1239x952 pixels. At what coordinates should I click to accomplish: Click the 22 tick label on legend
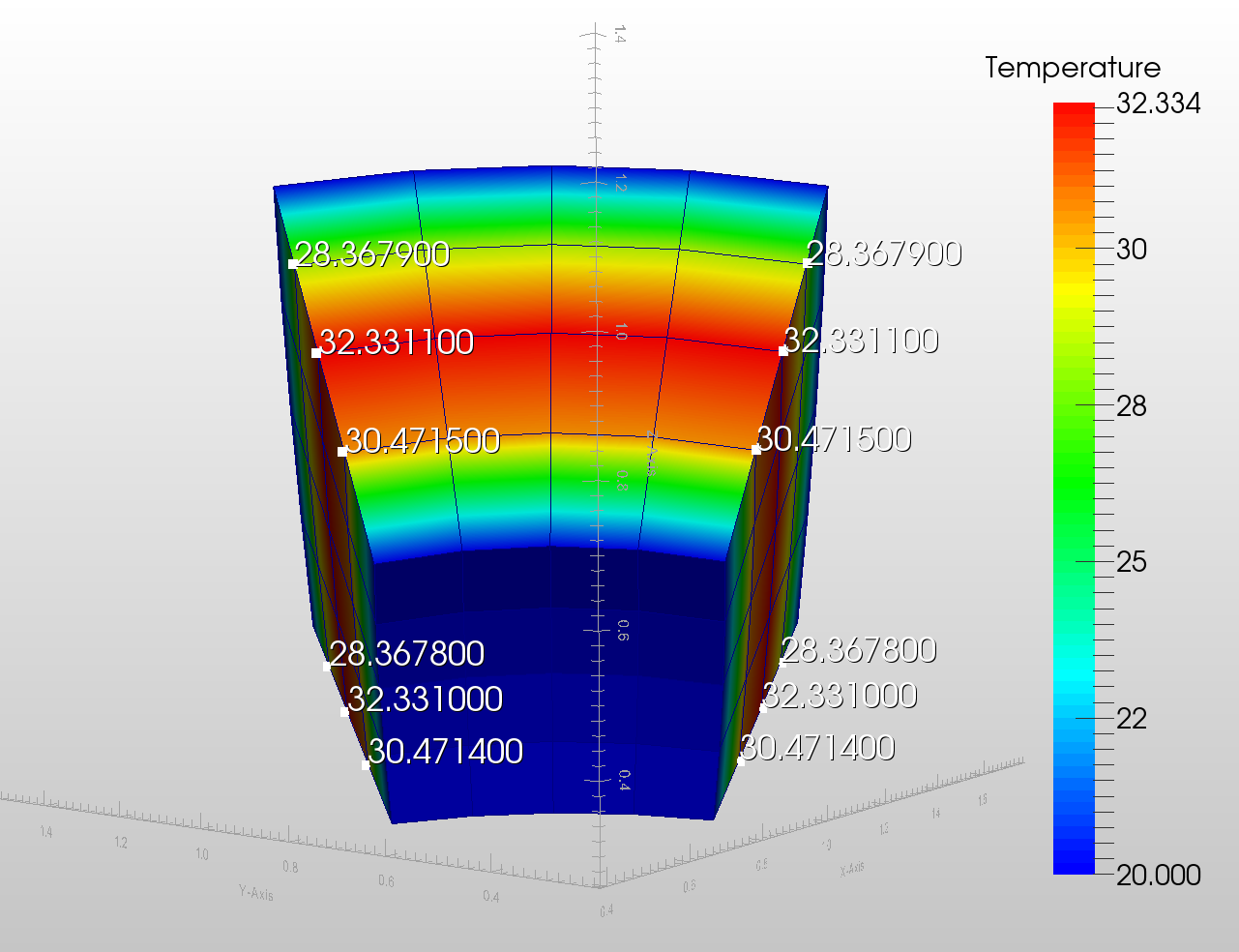(x=1132, y=718)
